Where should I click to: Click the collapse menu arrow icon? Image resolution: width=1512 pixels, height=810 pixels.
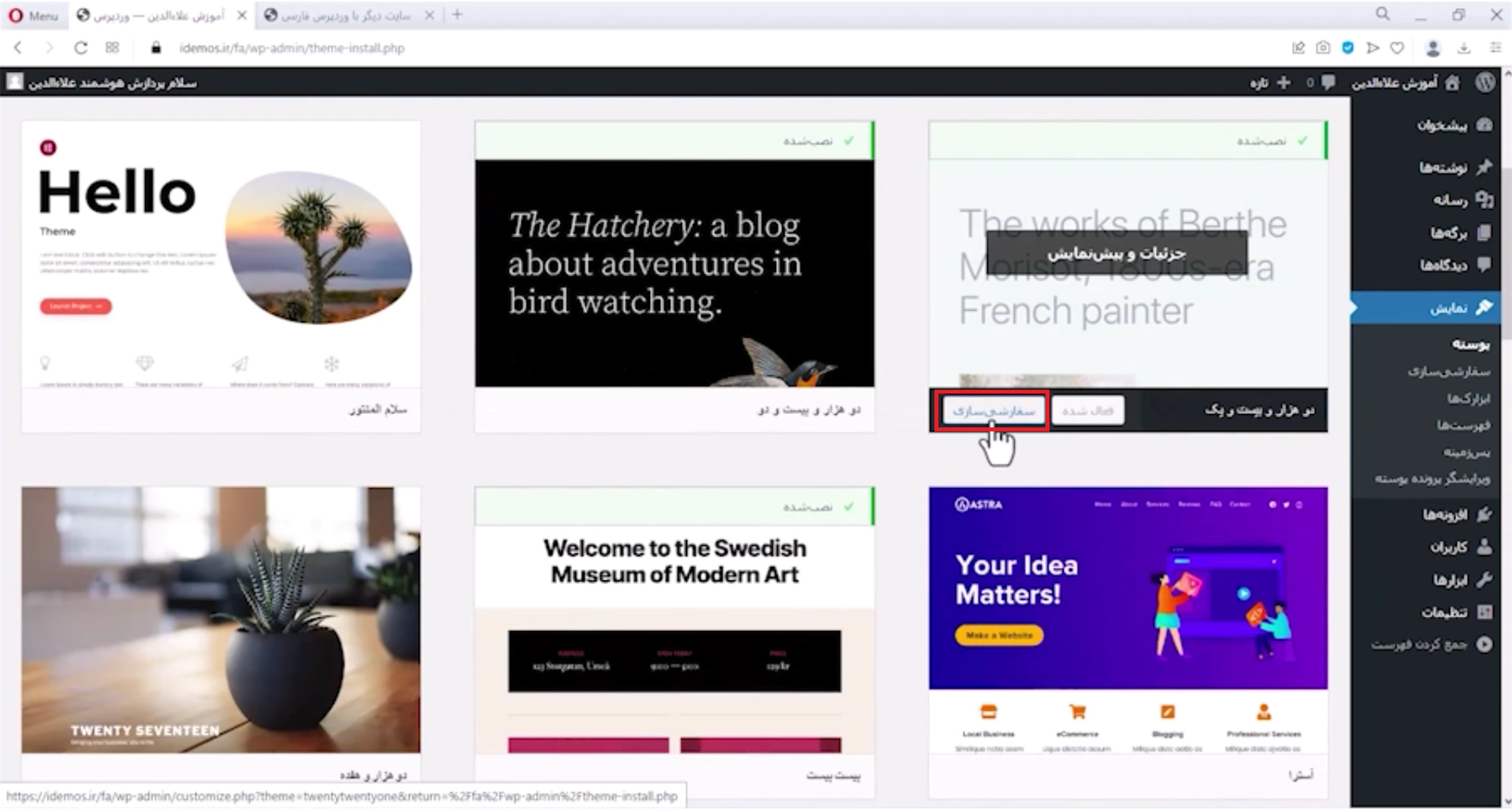point(1484,644)
